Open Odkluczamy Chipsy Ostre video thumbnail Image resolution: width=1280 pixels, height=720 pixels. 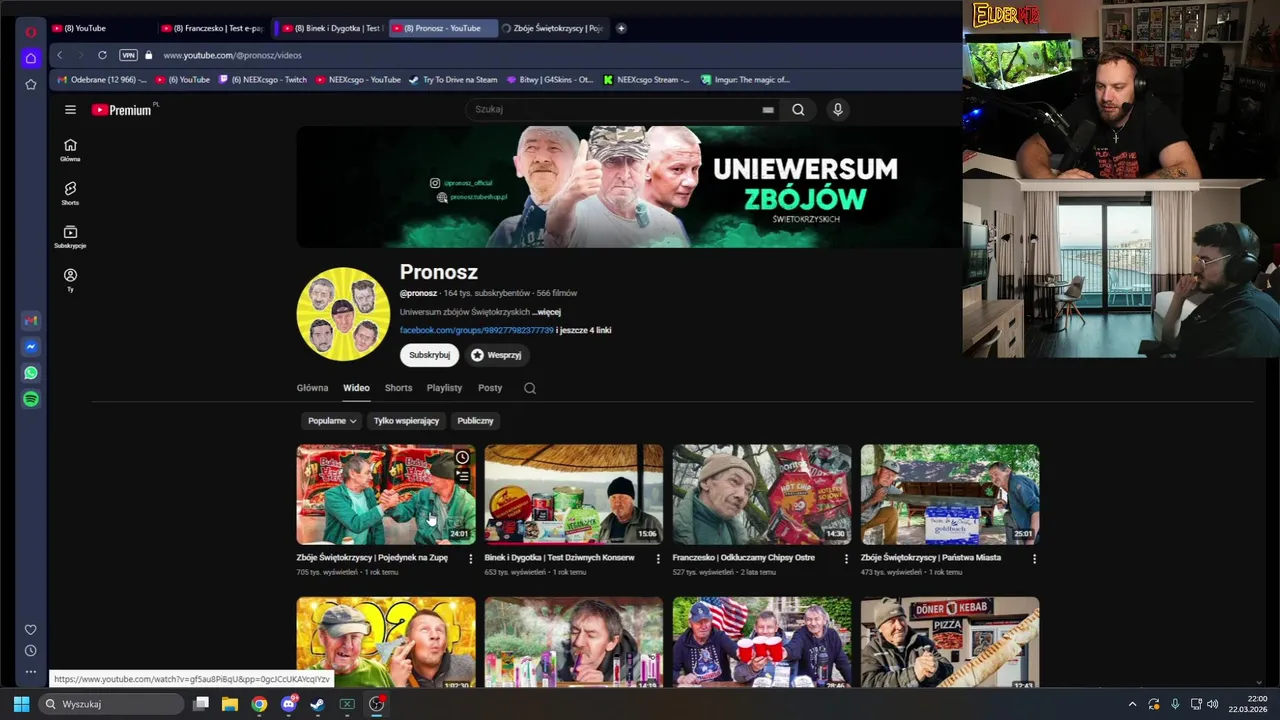point(762,494)
